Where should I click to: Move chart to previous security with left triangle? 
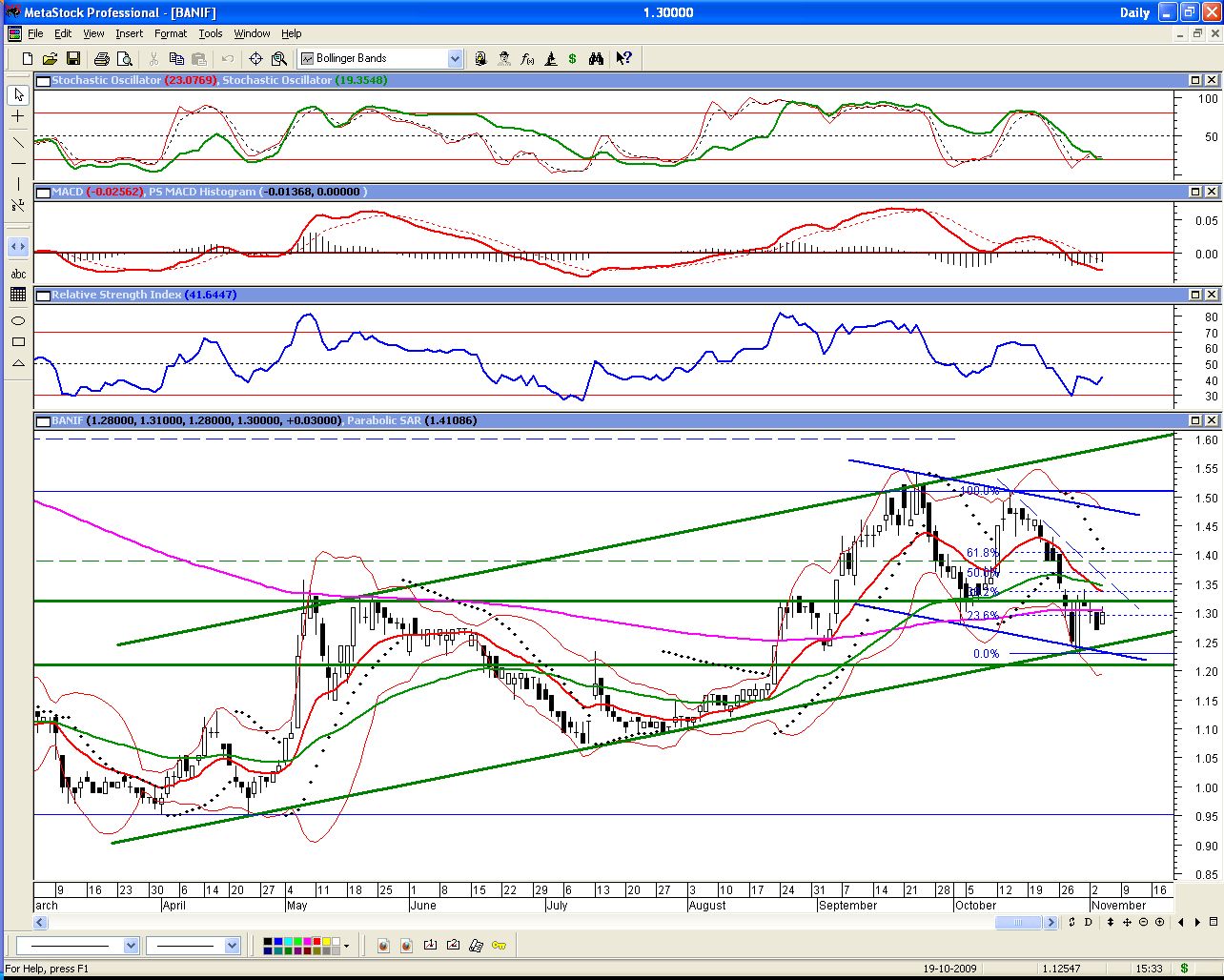[1181, 922]
